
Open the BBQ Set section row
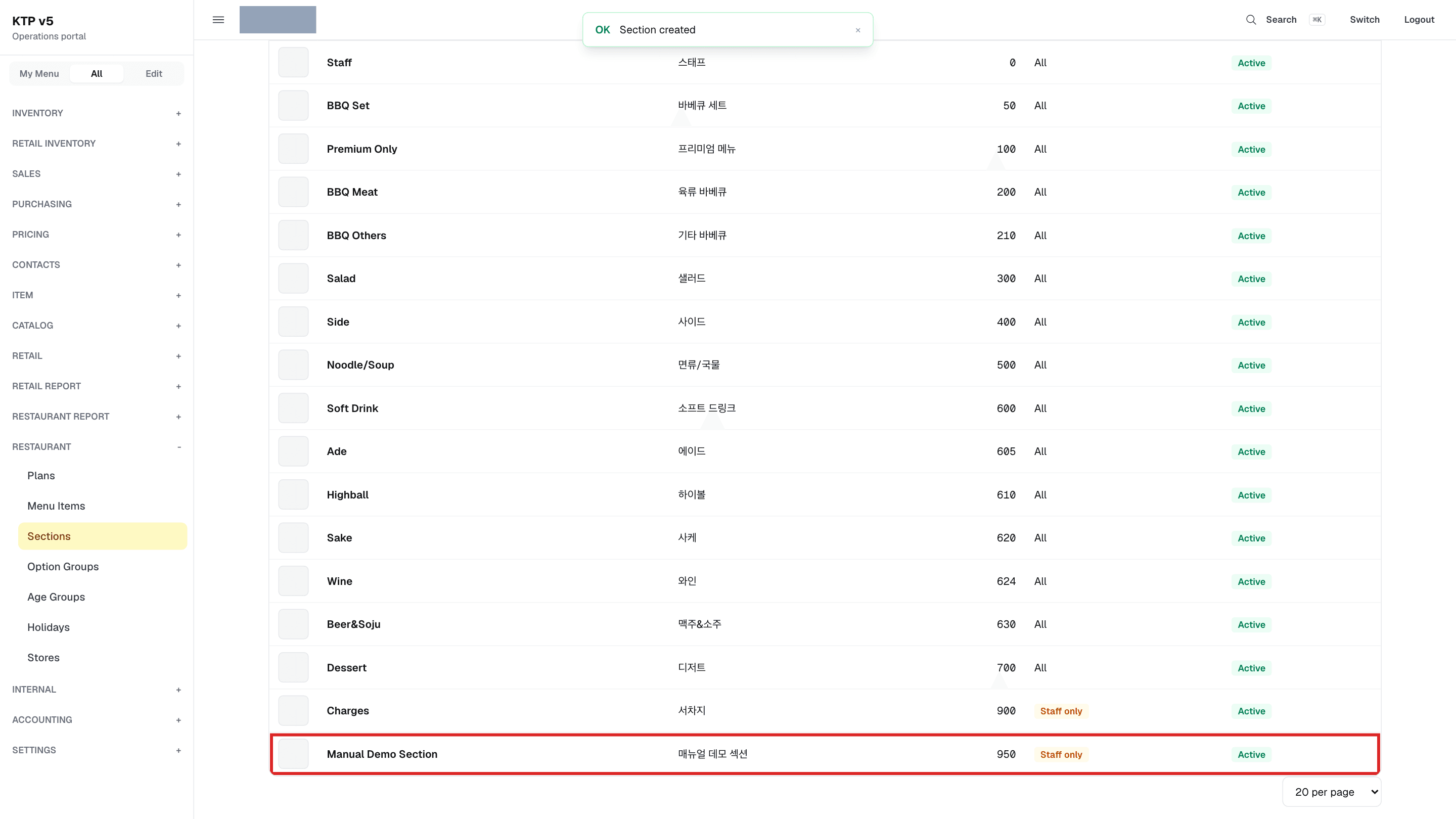click(x=825, y=106)
